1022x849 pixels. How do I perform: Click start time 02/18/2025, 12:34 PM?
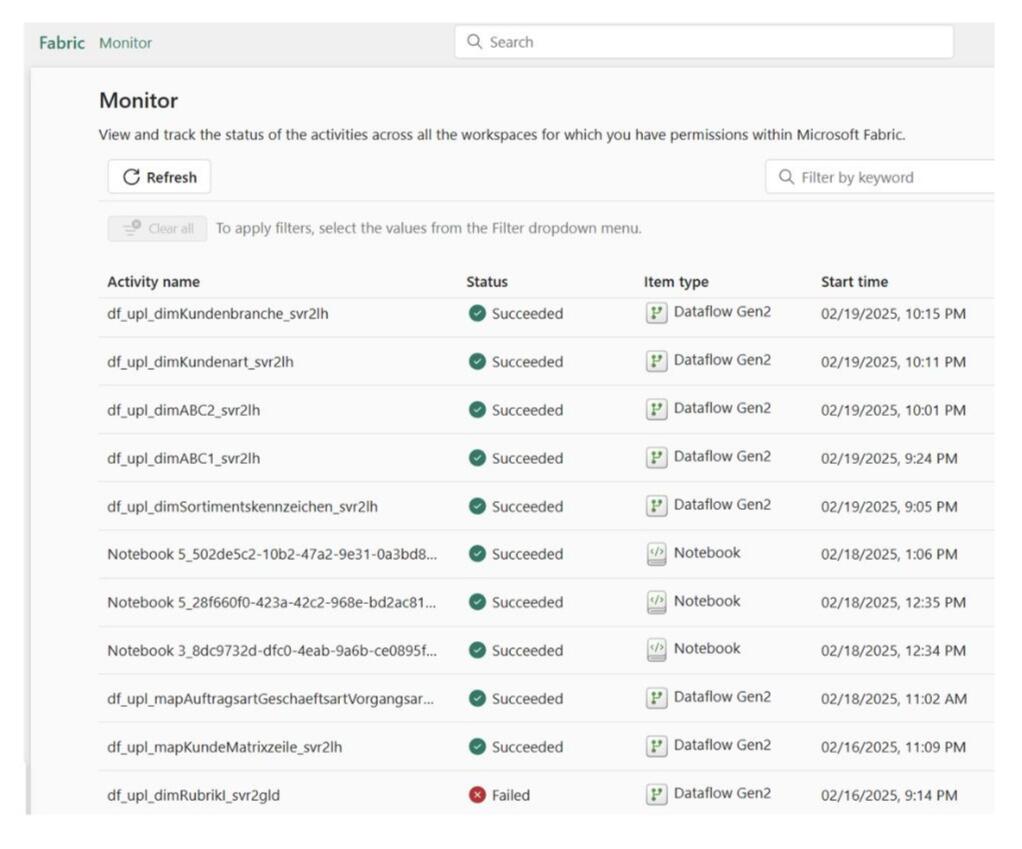893,650
